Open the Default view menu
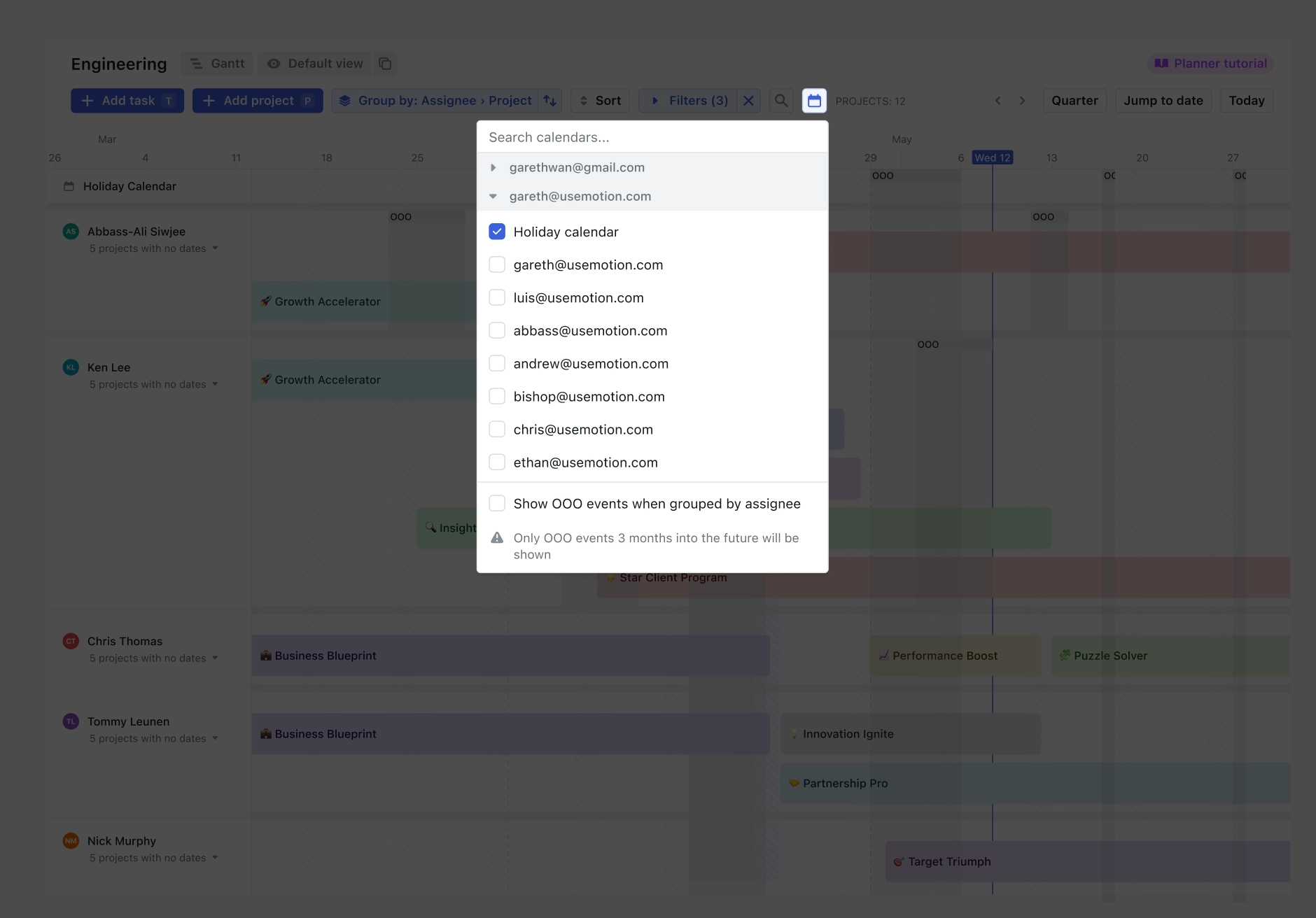Viewport: 1316px width, 918px height. click(x=316, y=64)
